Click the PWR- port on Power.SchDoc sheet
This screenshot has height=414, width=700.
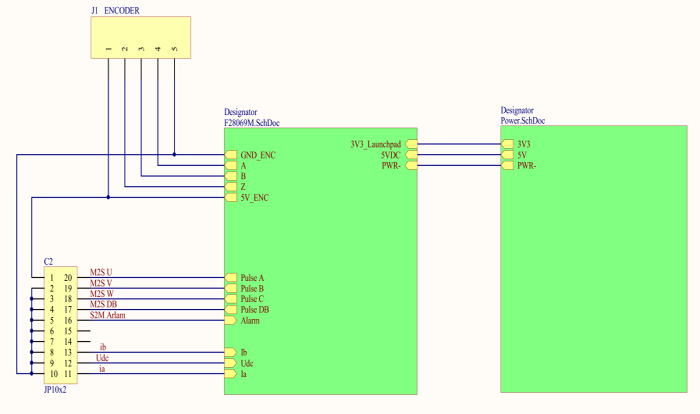[x=508, y=166]
